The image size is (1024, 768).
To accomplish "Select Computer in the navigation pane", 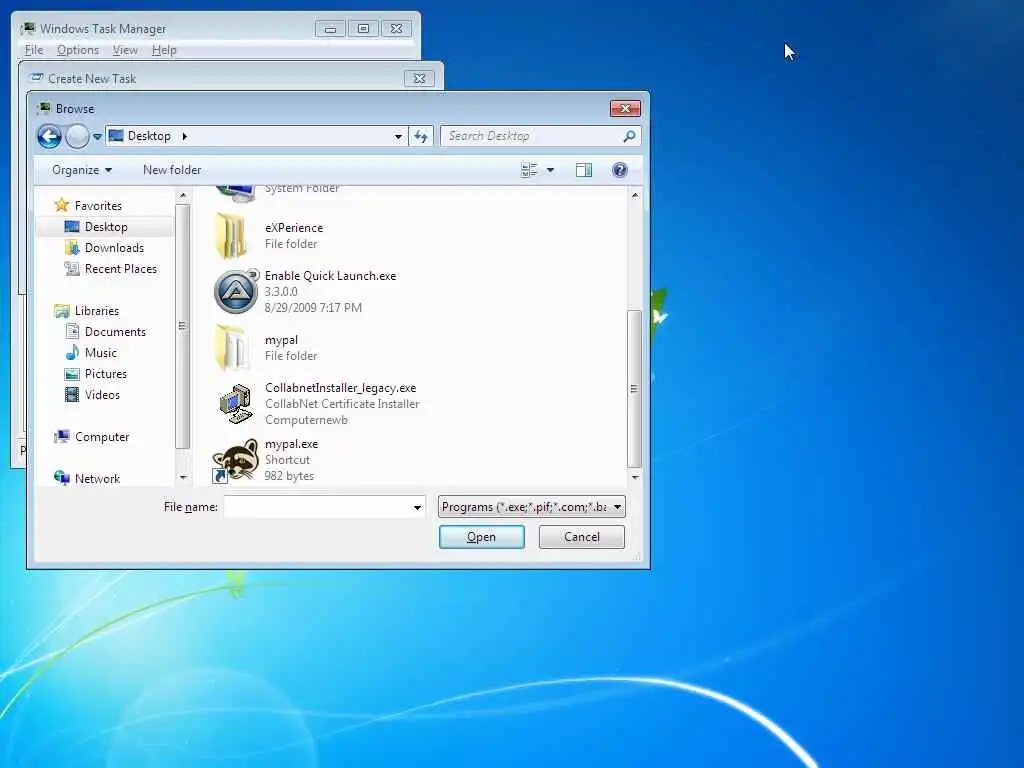I will point(102,437).
